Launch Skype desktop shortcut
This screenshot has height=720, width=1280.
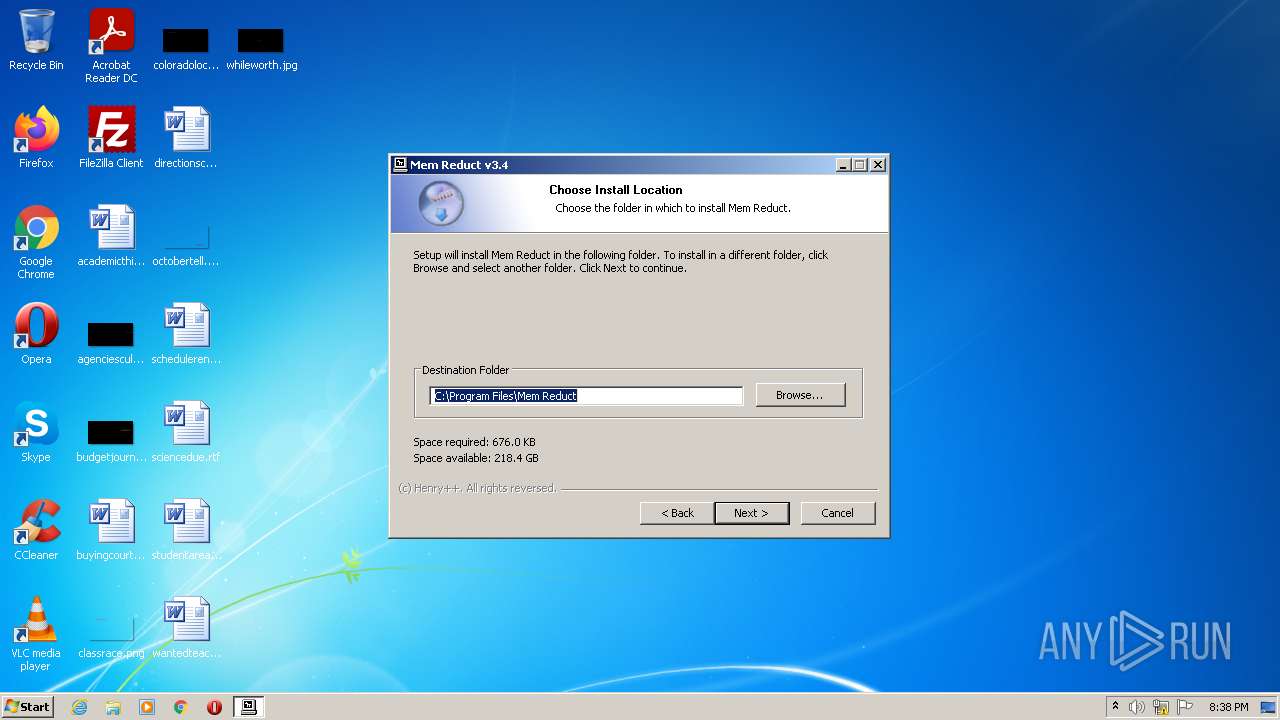pyautogui.click(x=36, y=432)
